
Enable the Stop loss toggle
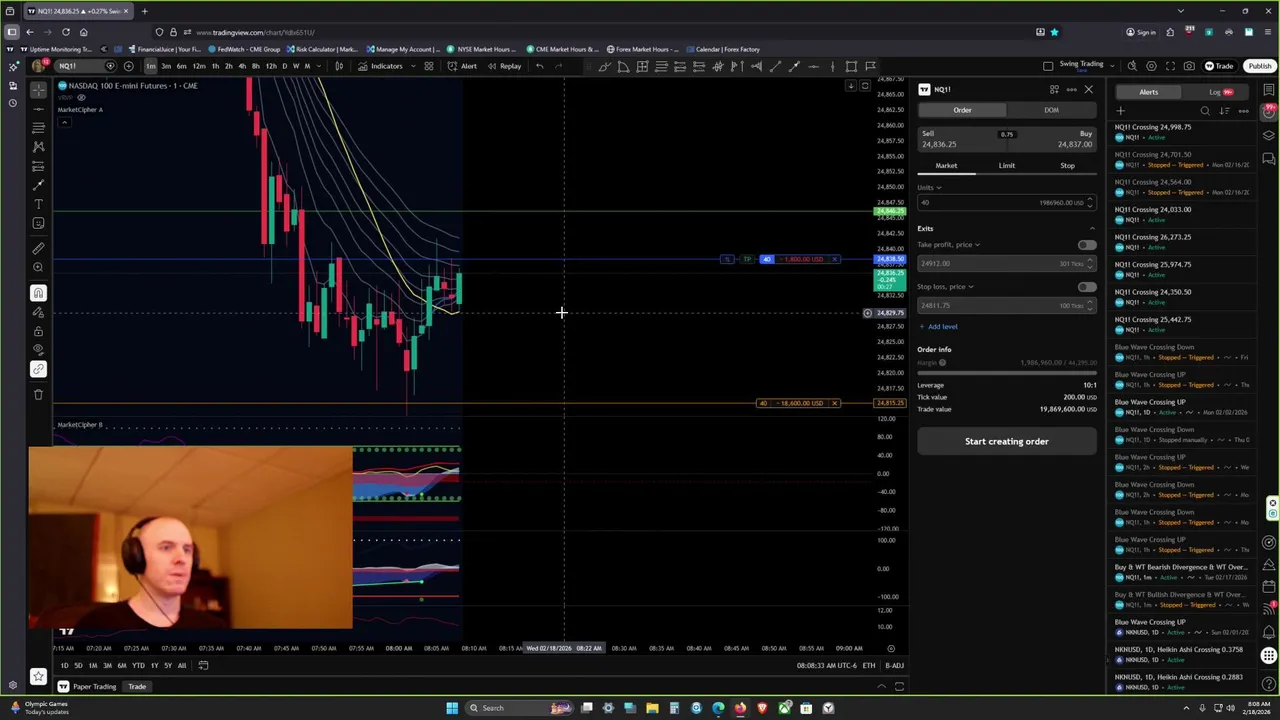tap(1087, 287)
